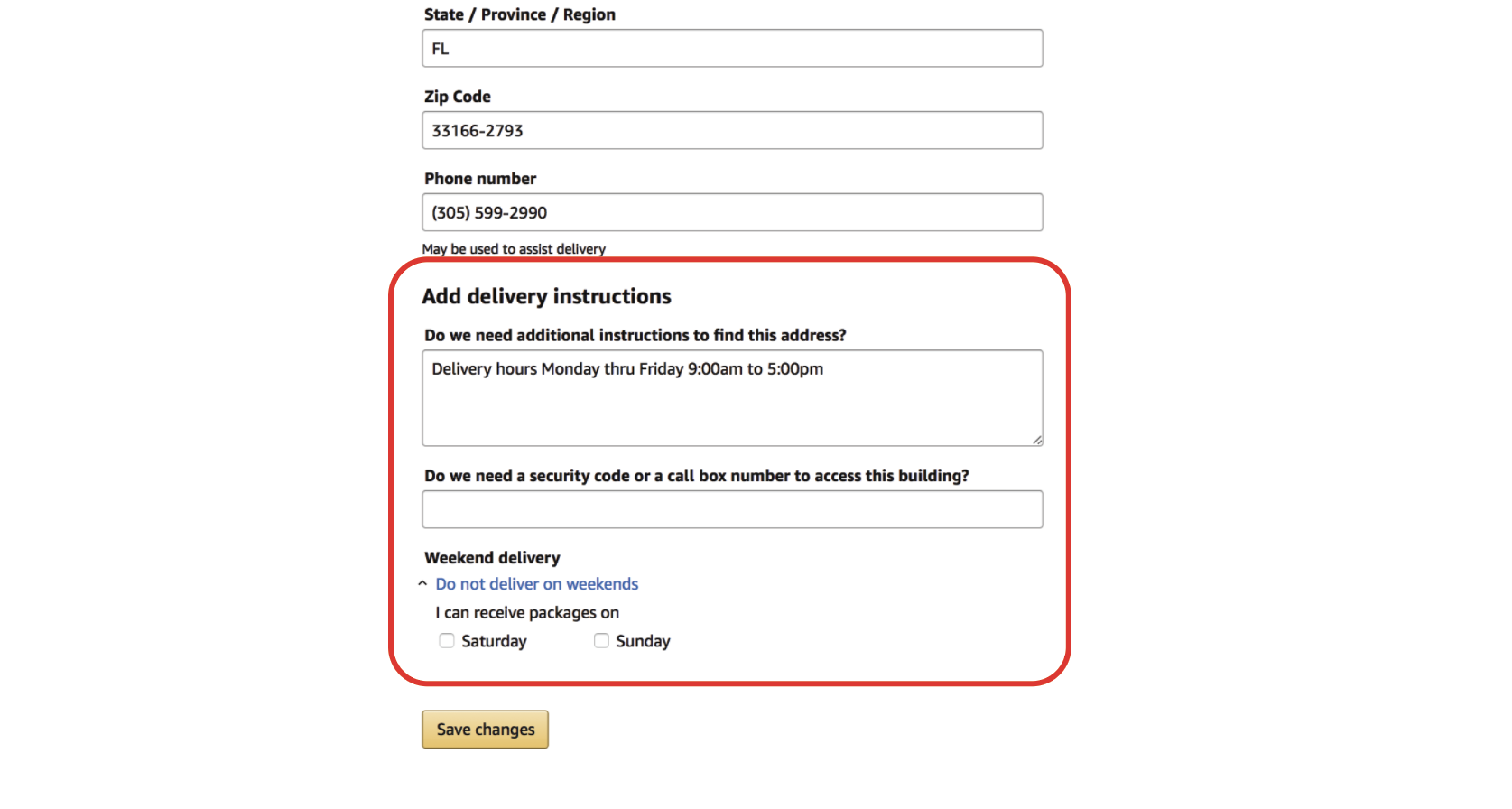
Task: Click the 'State / Province / Region' label
Action: pos(520,14)
